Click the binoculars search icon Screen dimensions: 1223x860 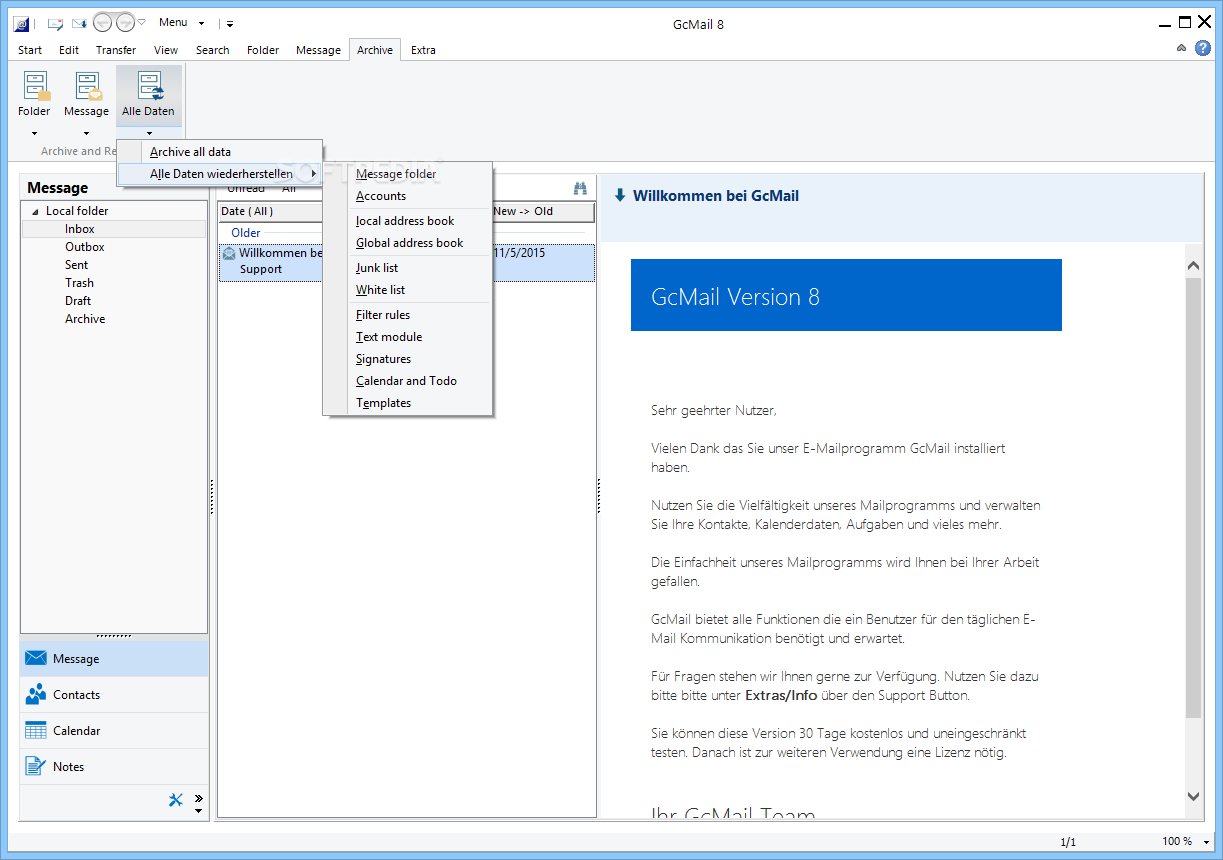(580, 188)
